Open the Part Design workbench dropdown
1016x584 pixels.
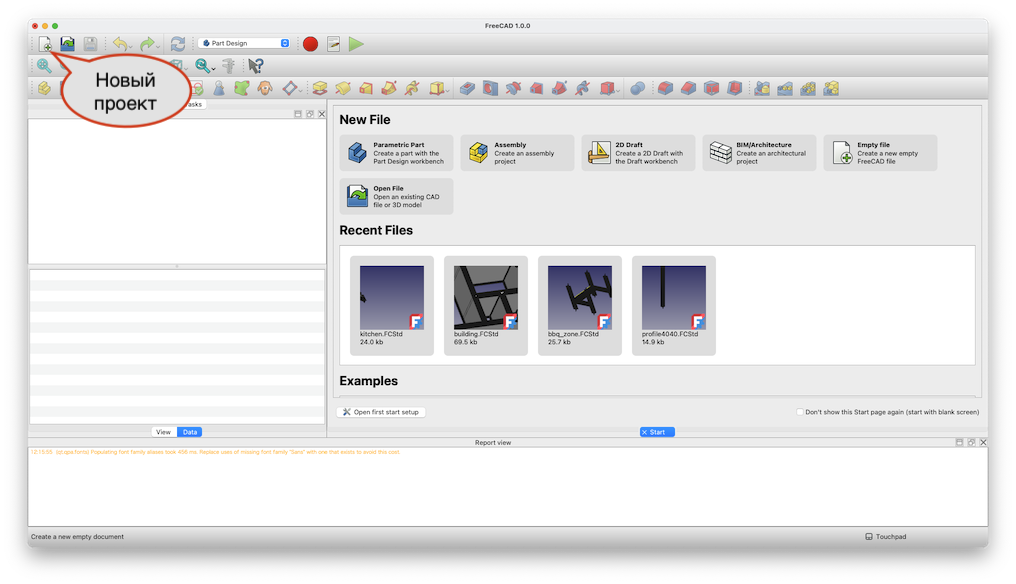point(245,44)
